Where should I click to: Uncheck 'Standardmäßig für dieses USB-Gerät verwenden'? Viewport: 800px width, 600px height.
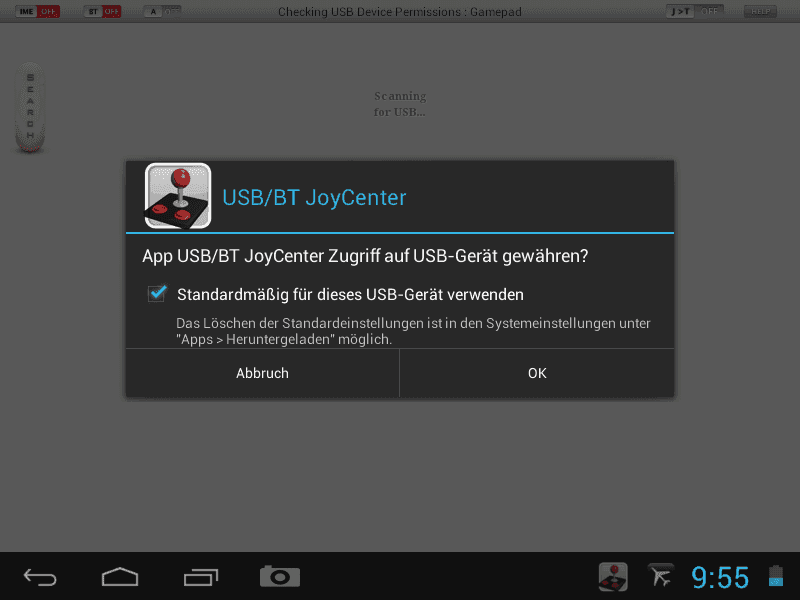point(157,293)
